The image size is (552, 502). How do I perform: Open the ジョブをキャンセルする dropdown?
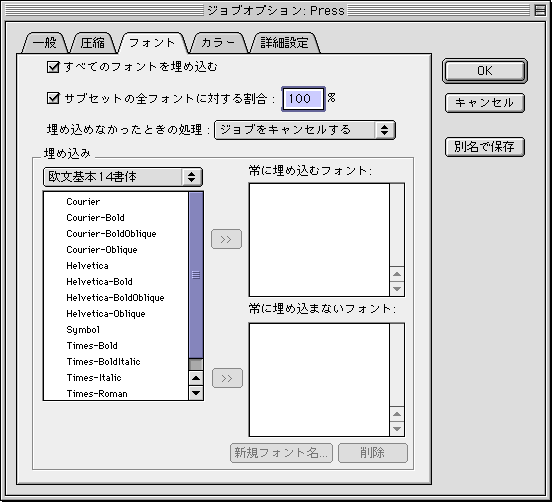click(305, 130)
